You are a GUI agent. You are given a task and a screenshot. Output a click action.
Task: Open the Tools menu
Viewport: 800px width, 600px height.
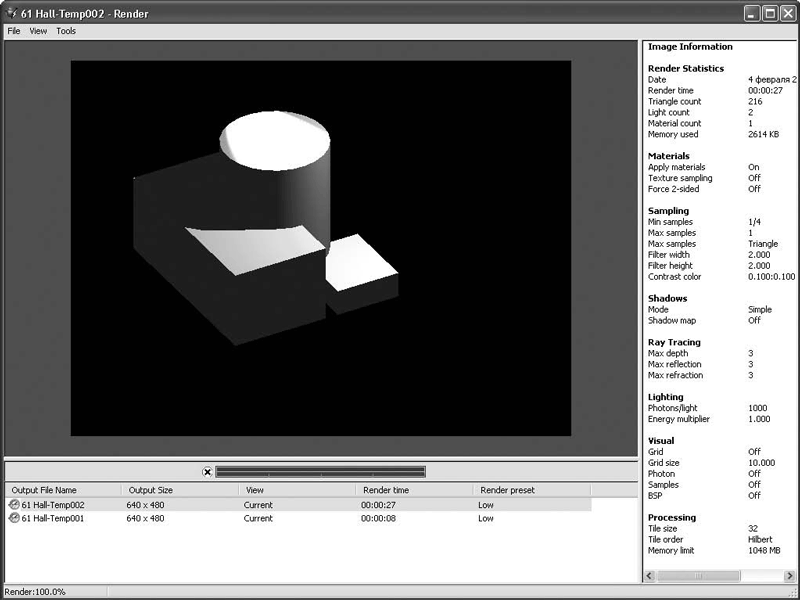(66, 31)
